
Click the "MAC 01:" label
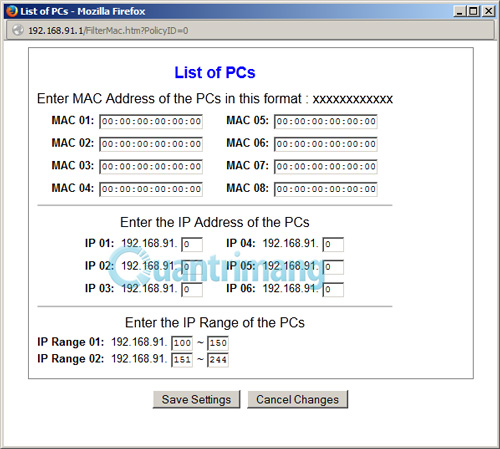pyautogui.click(x=73, y=120)
